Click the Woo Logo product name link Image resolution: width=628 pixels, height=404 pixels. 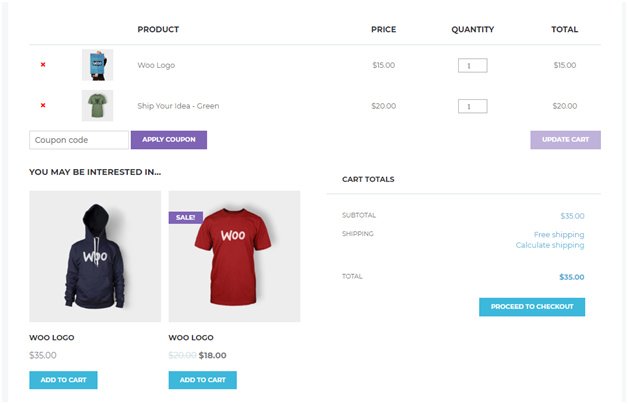click(156, 65)
